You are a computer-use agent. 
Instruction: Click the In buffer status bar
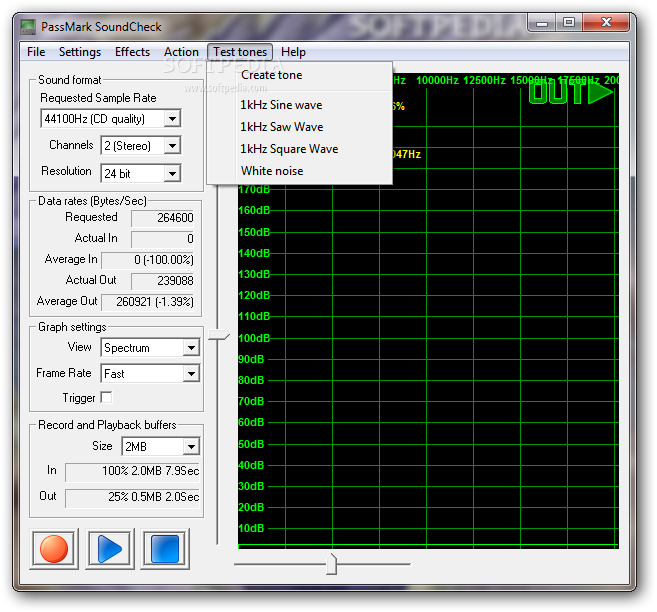(x=132, y=471)
